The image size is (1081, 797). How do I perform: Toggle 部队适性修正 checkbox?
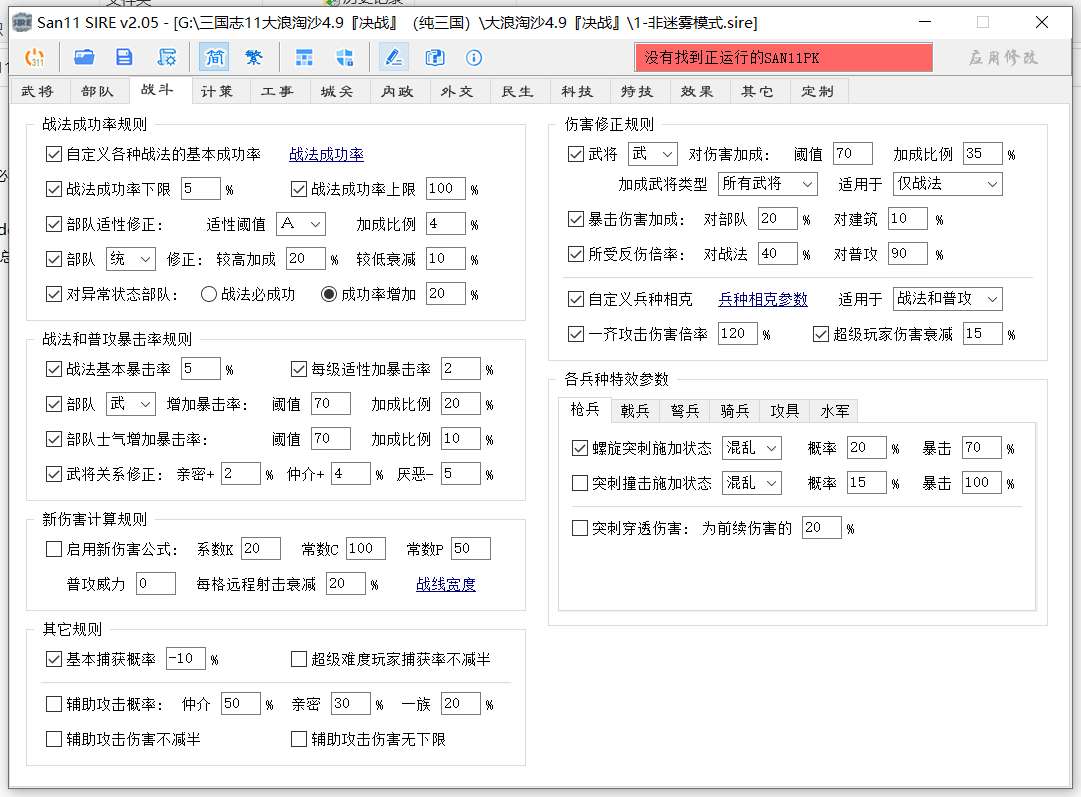click(54, 224)
